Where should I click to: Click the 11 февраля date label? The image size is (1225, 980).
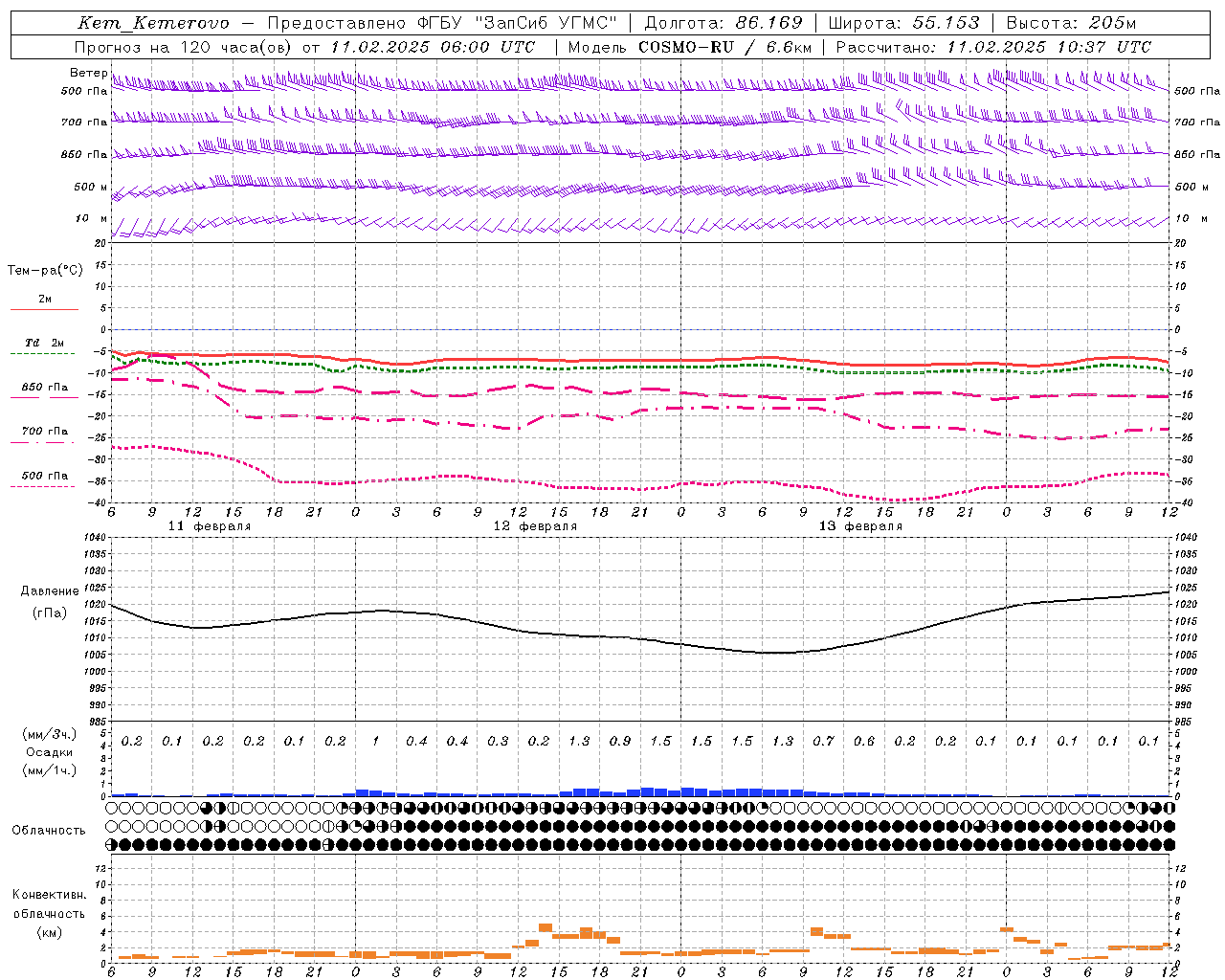(210, 526)
